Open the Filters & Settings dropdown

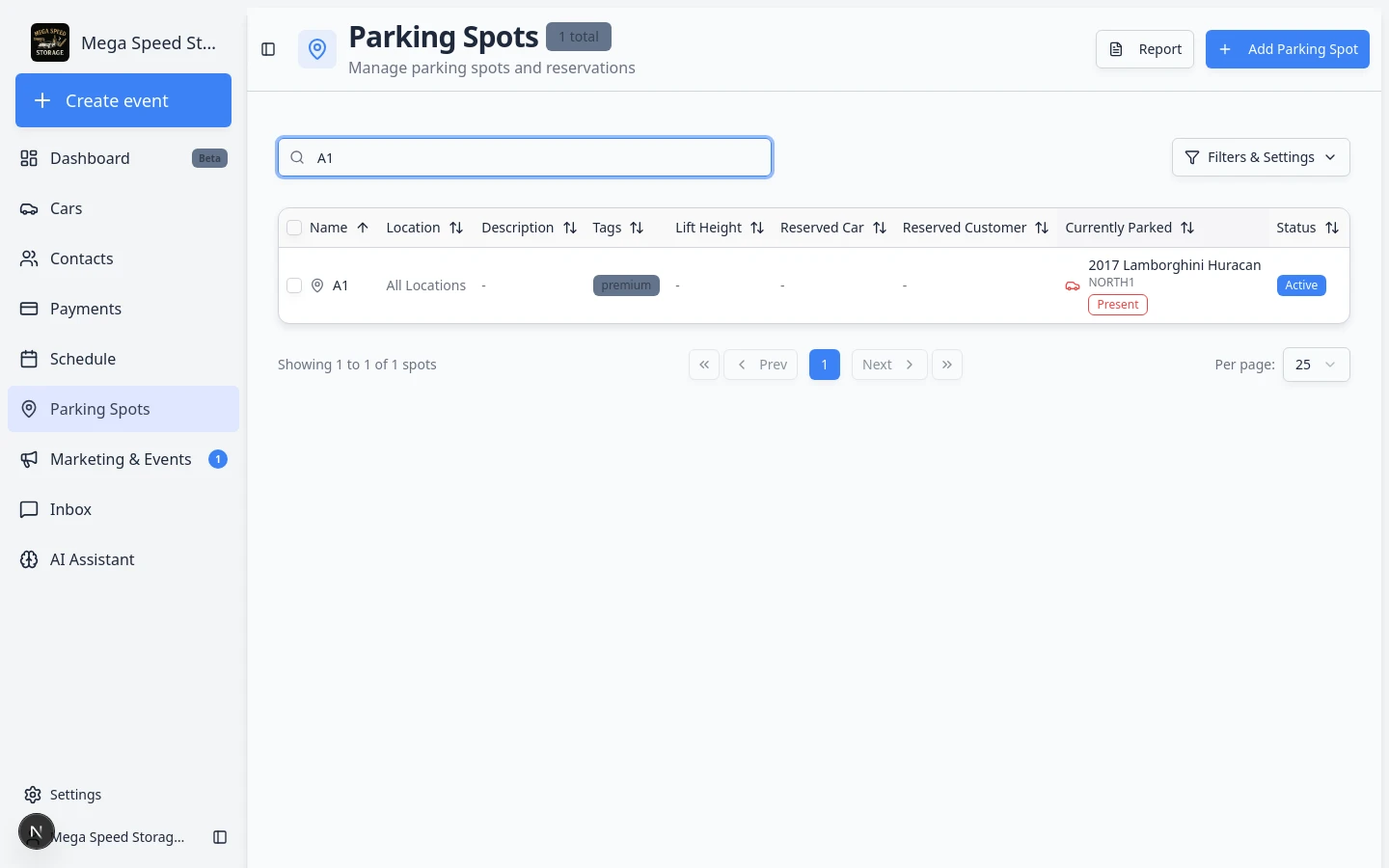1261,157
